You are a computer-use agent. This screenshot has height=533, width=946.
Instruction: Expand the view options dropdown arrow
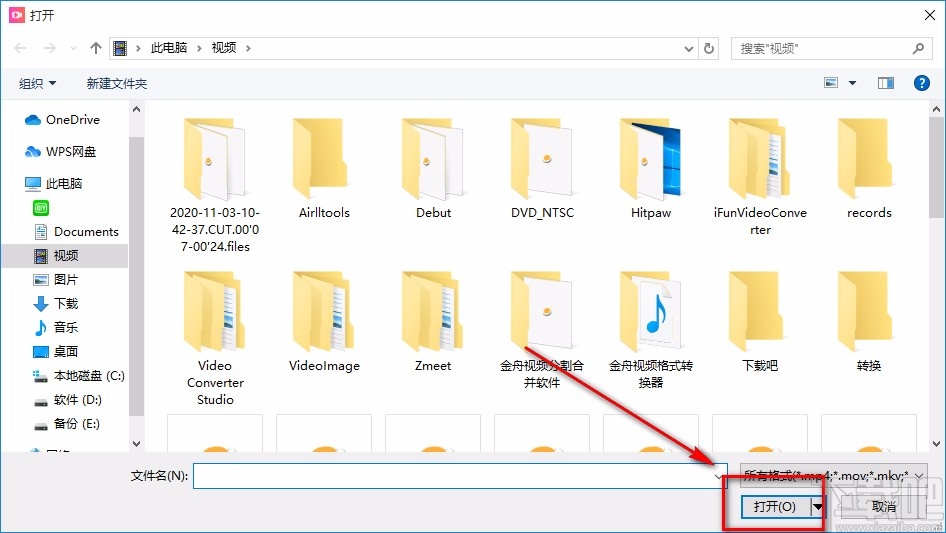852,83
